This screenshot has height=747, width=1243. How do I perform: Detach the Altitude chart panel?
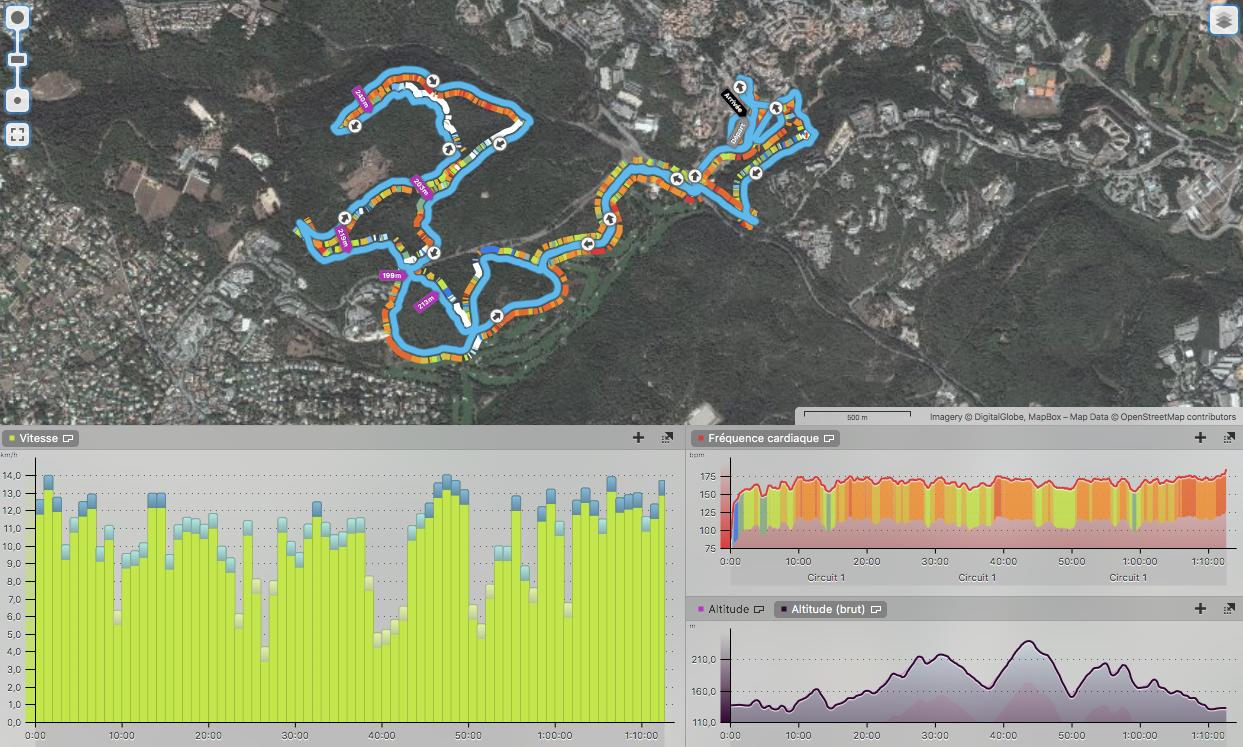[1228, 608]
